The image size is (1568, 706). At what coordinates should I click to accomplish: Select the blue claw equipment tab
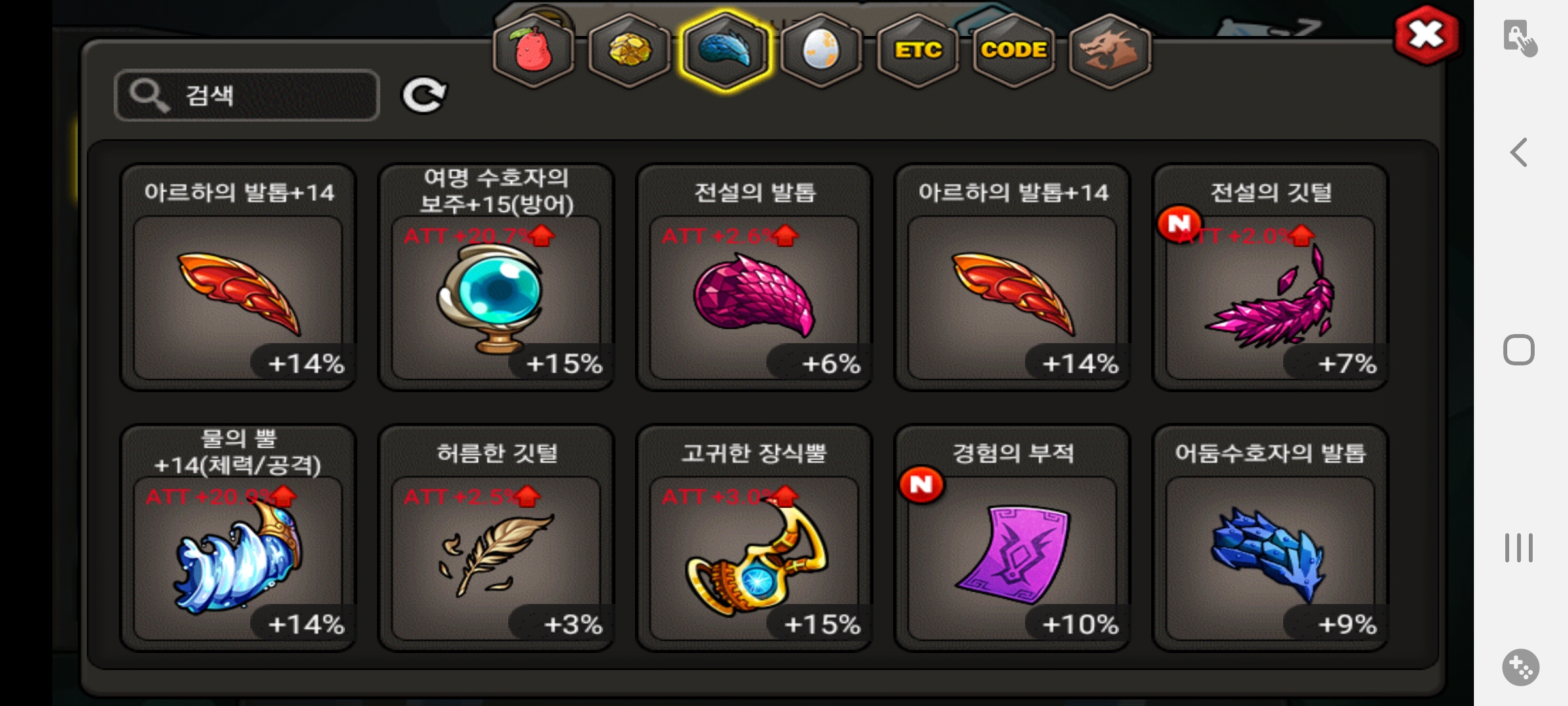[x=725, y=51]
